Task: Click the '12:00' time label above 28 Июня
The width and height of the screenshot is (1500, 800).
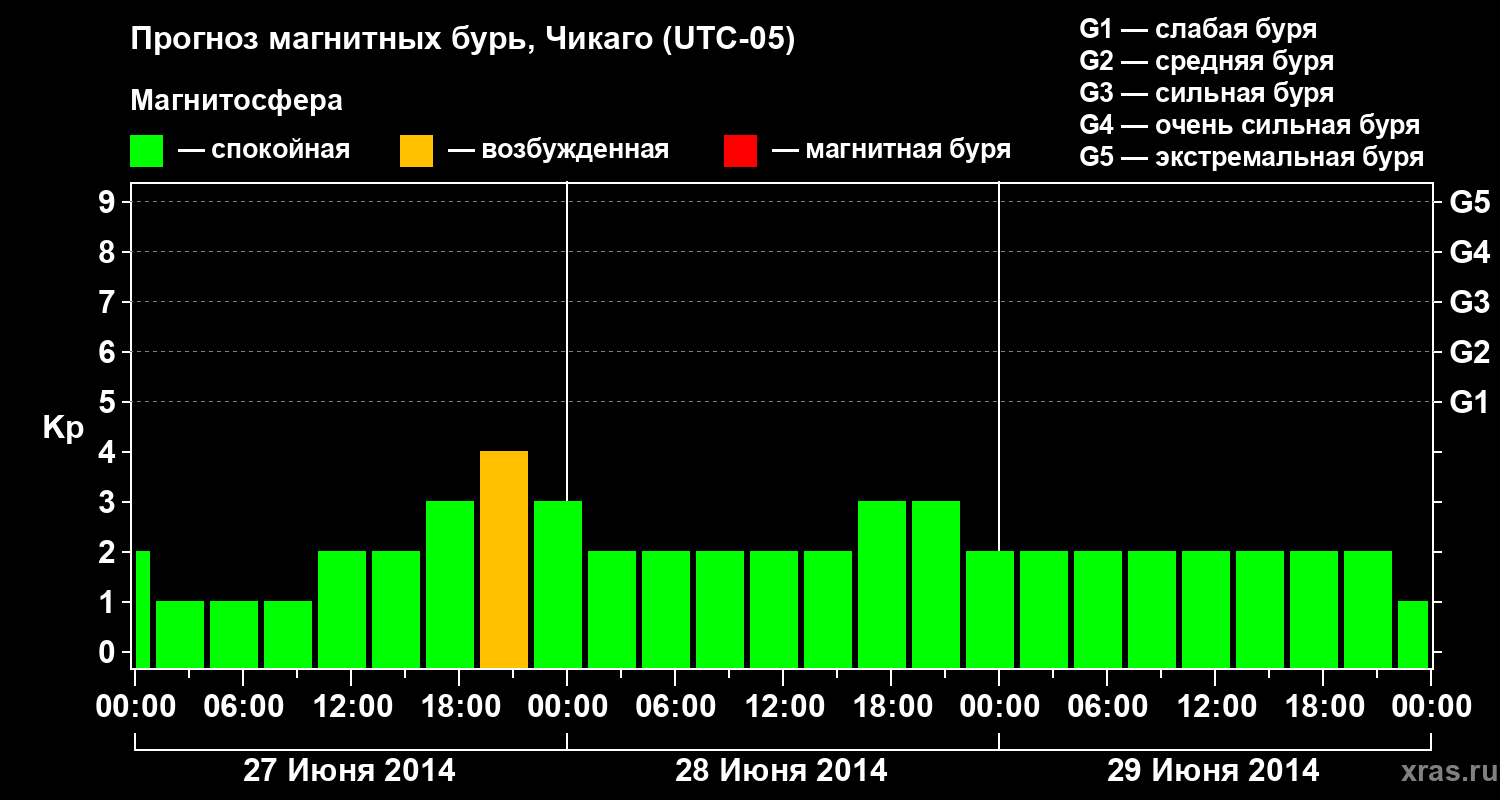Action: 783,707
